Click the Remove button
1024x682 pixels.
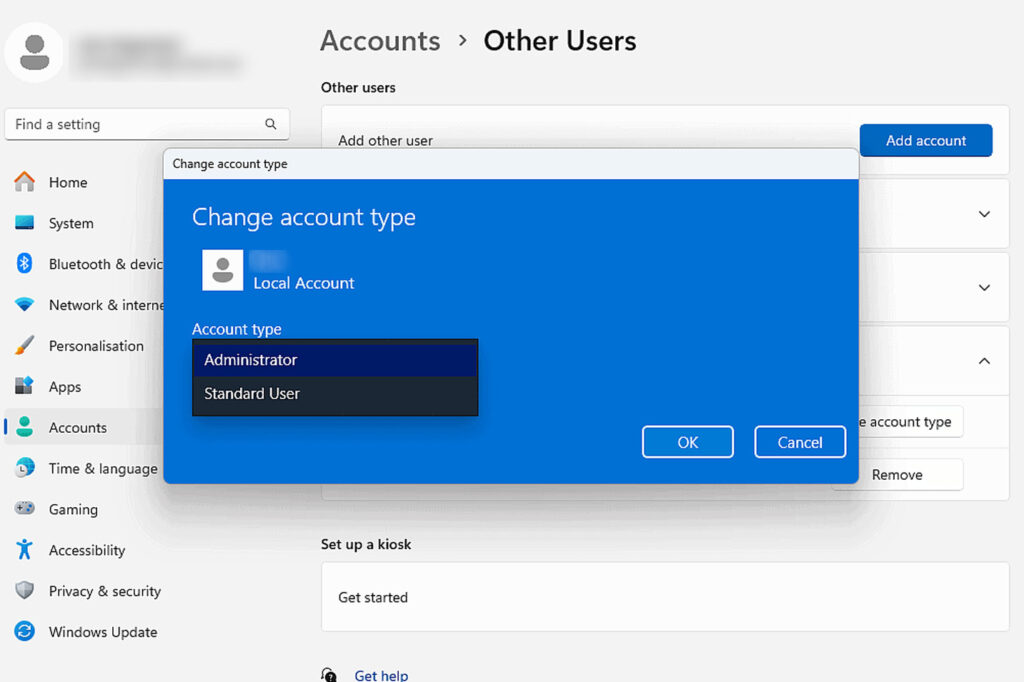[910, 475]
